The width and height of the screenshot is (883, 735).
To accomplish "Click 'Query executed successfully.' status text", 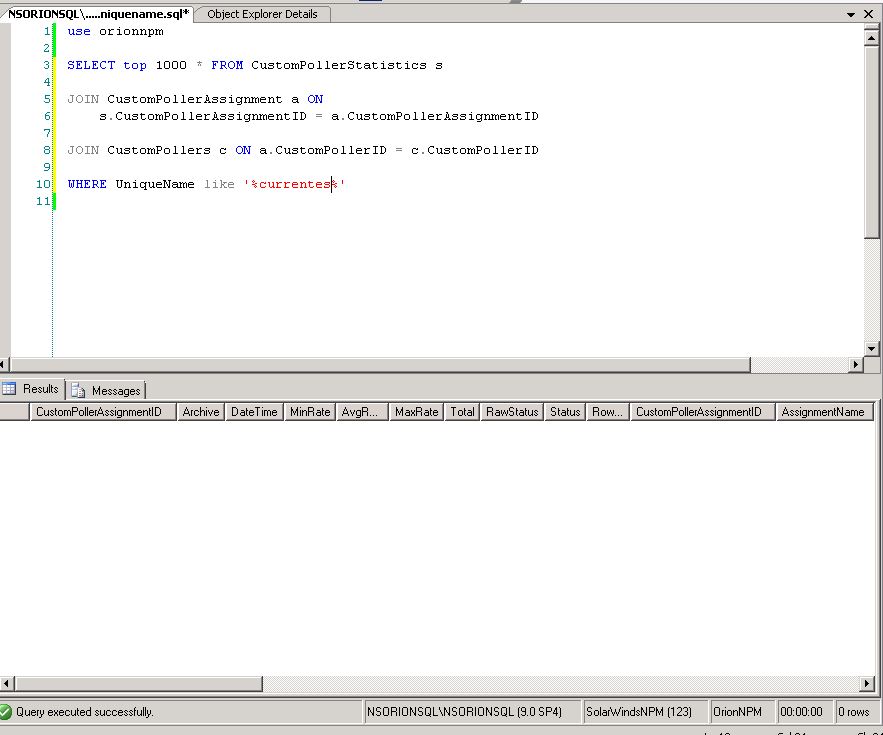I will 84,712.
